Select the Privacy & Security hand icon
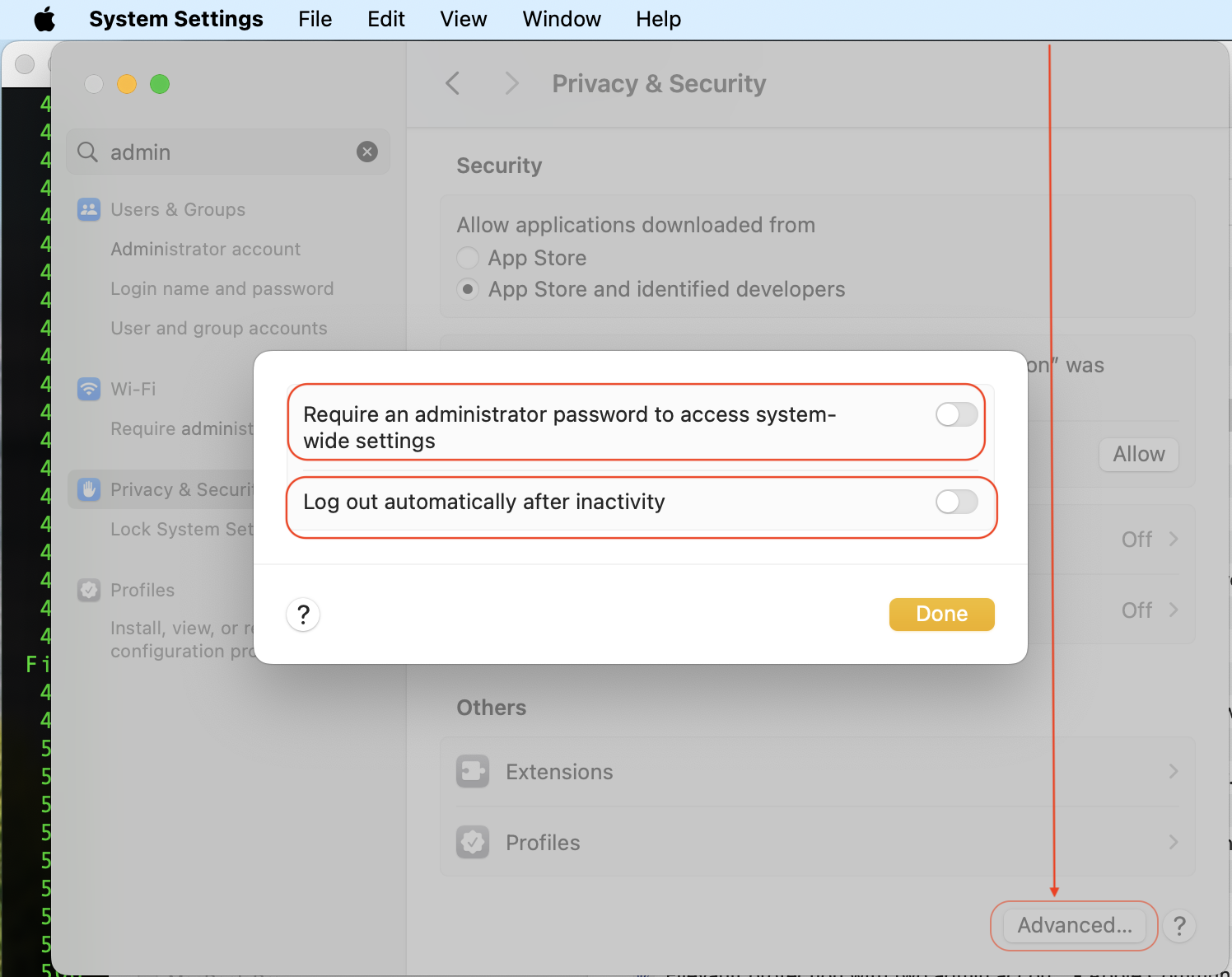The height and width of the screenshot is (977, 1232). (88, 488)
